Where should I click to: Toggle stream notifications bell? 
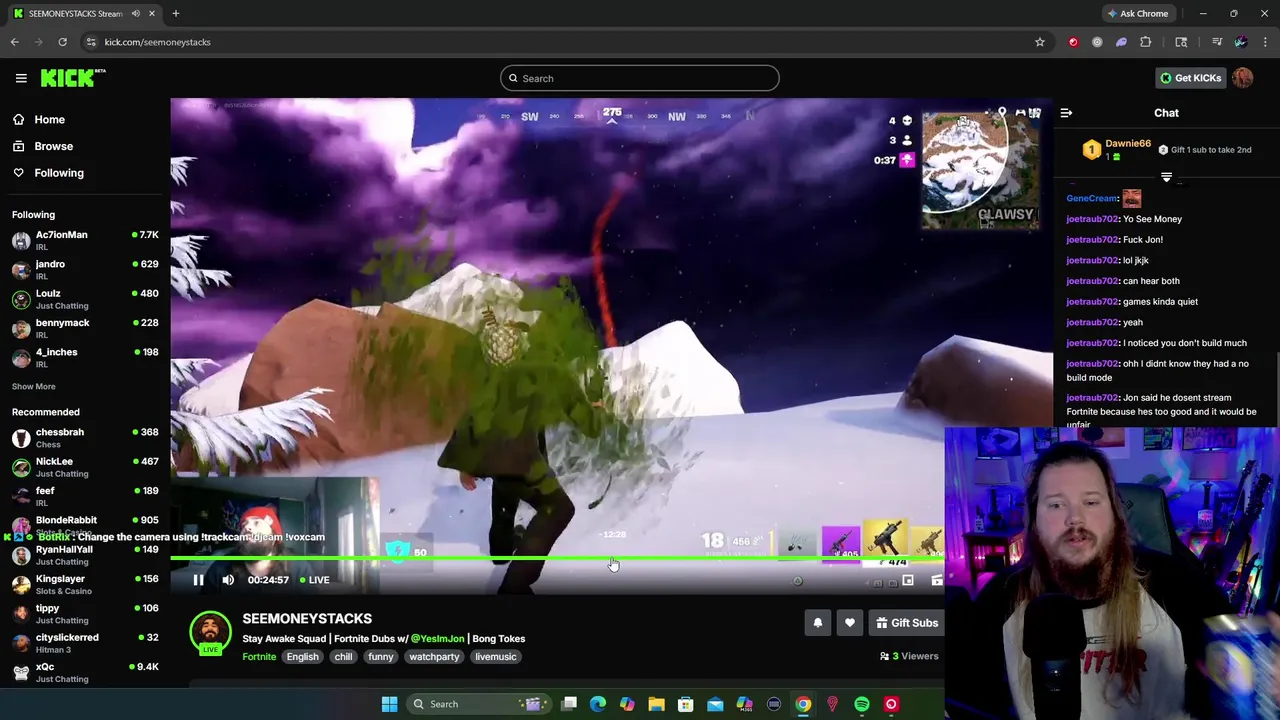[x=817, y=623]
